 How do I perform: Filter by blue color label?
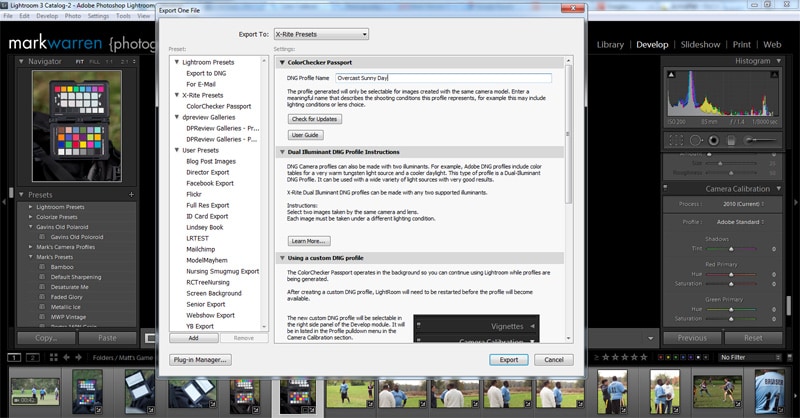(683, 357)
